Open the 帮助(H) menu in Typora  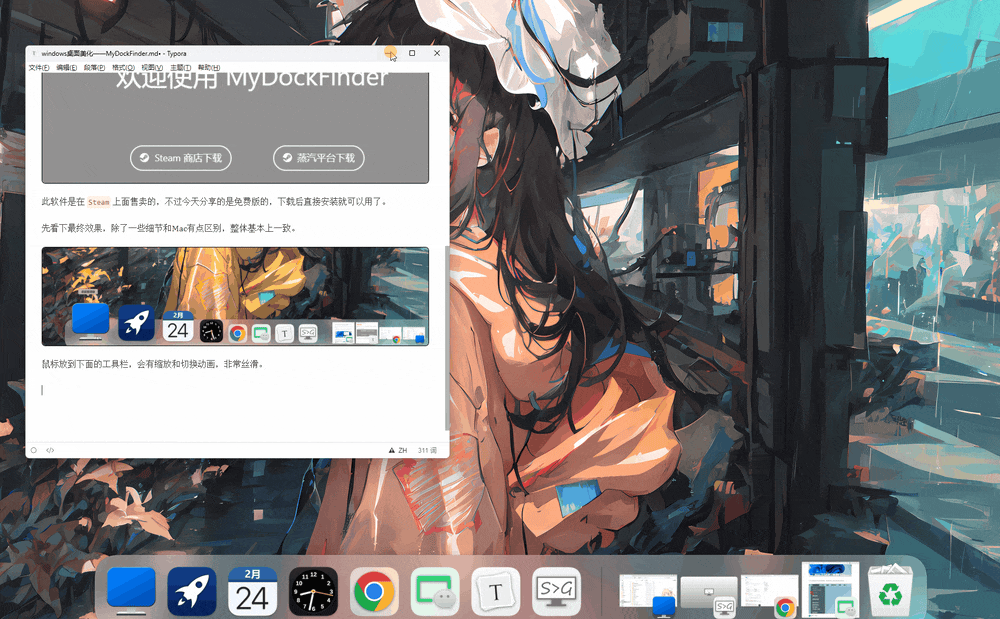click(209, 68)
